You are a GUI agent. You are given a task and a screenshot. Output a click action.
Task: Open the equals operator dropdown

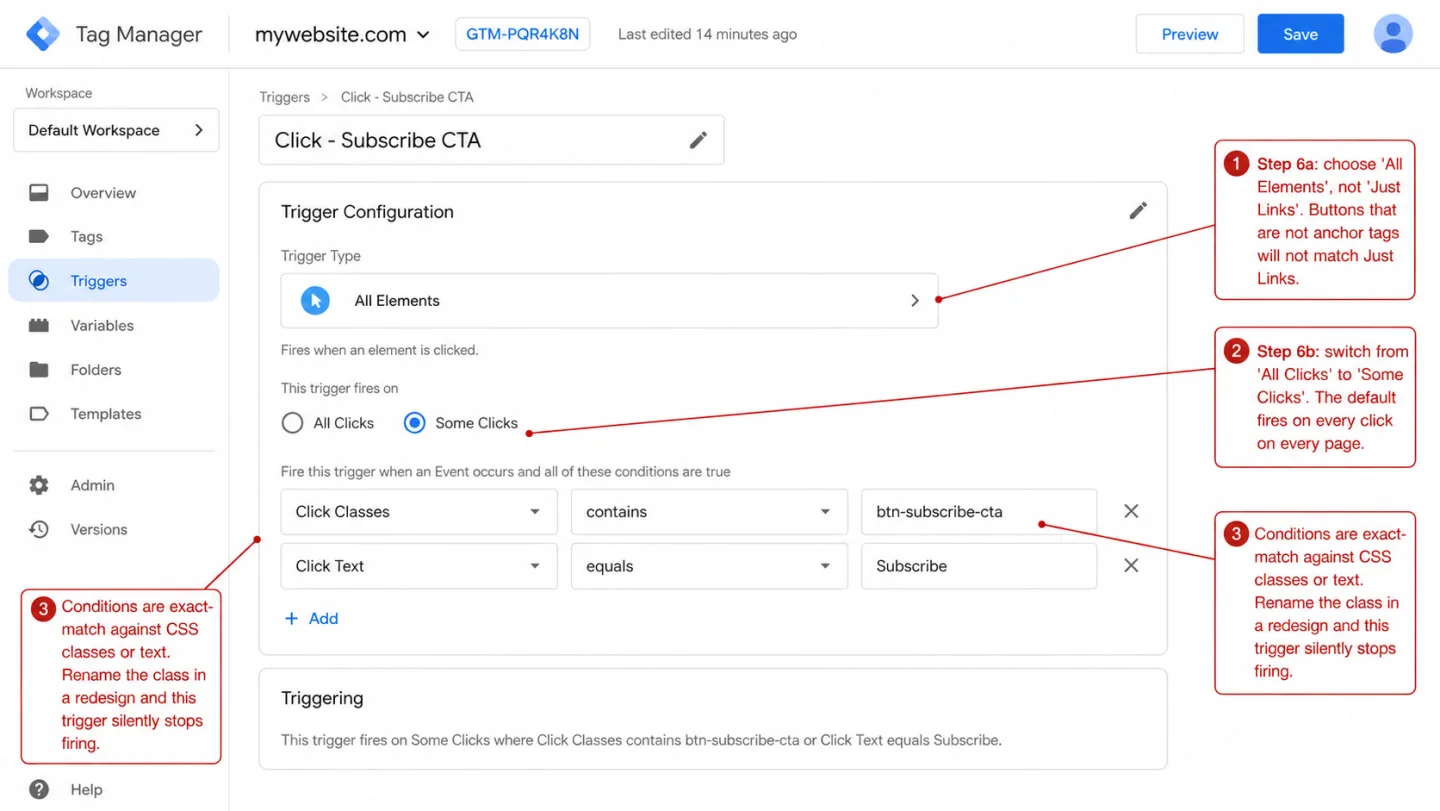709,566
